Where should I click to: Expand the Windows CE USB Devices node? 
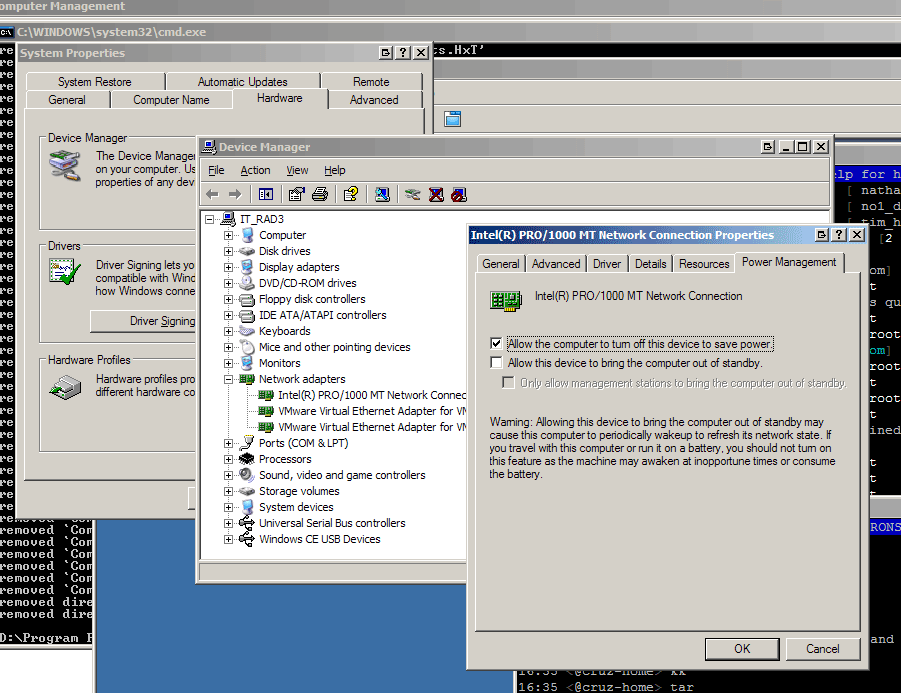(x=229, y=539)
